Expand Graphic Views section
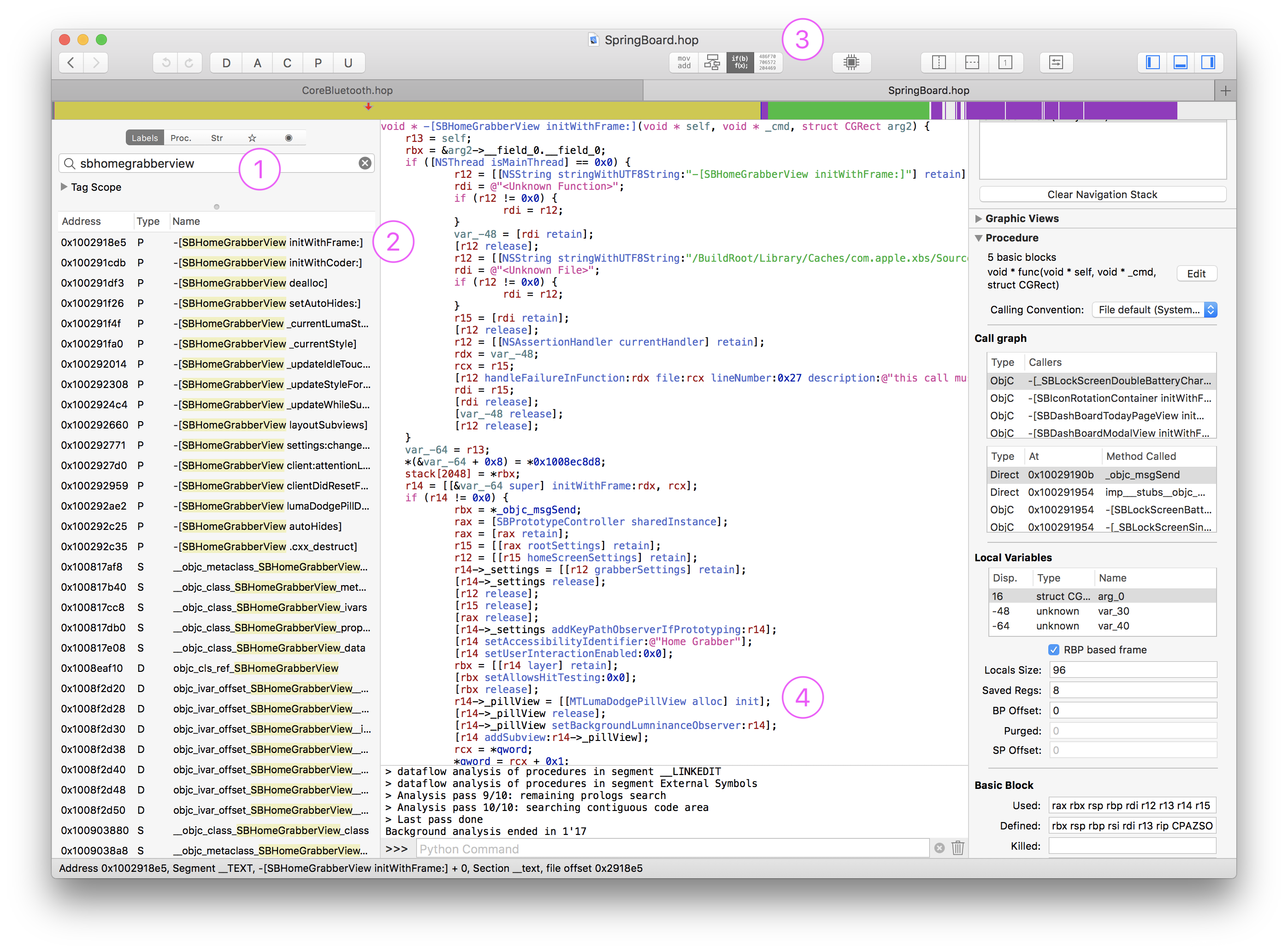This screenshot has height=952, width=1288. (x=978, y=218)
